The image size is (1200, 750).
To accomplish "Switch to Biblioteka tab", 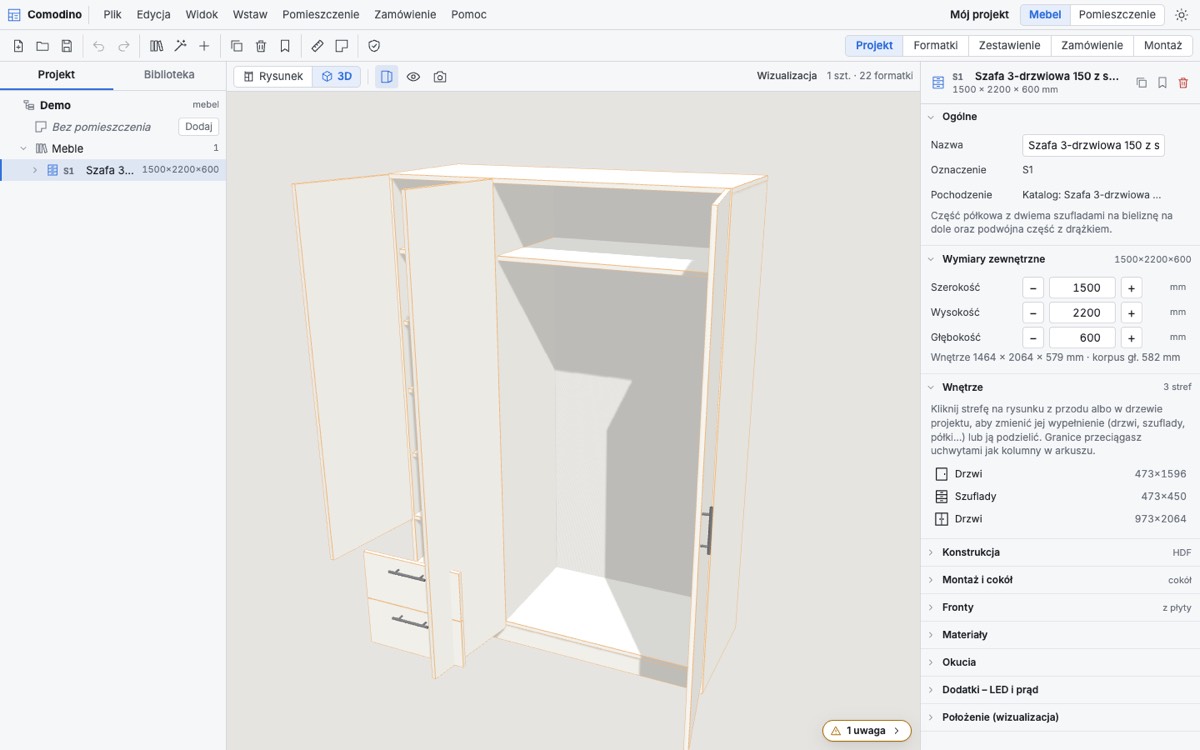I will click(169, 75).
